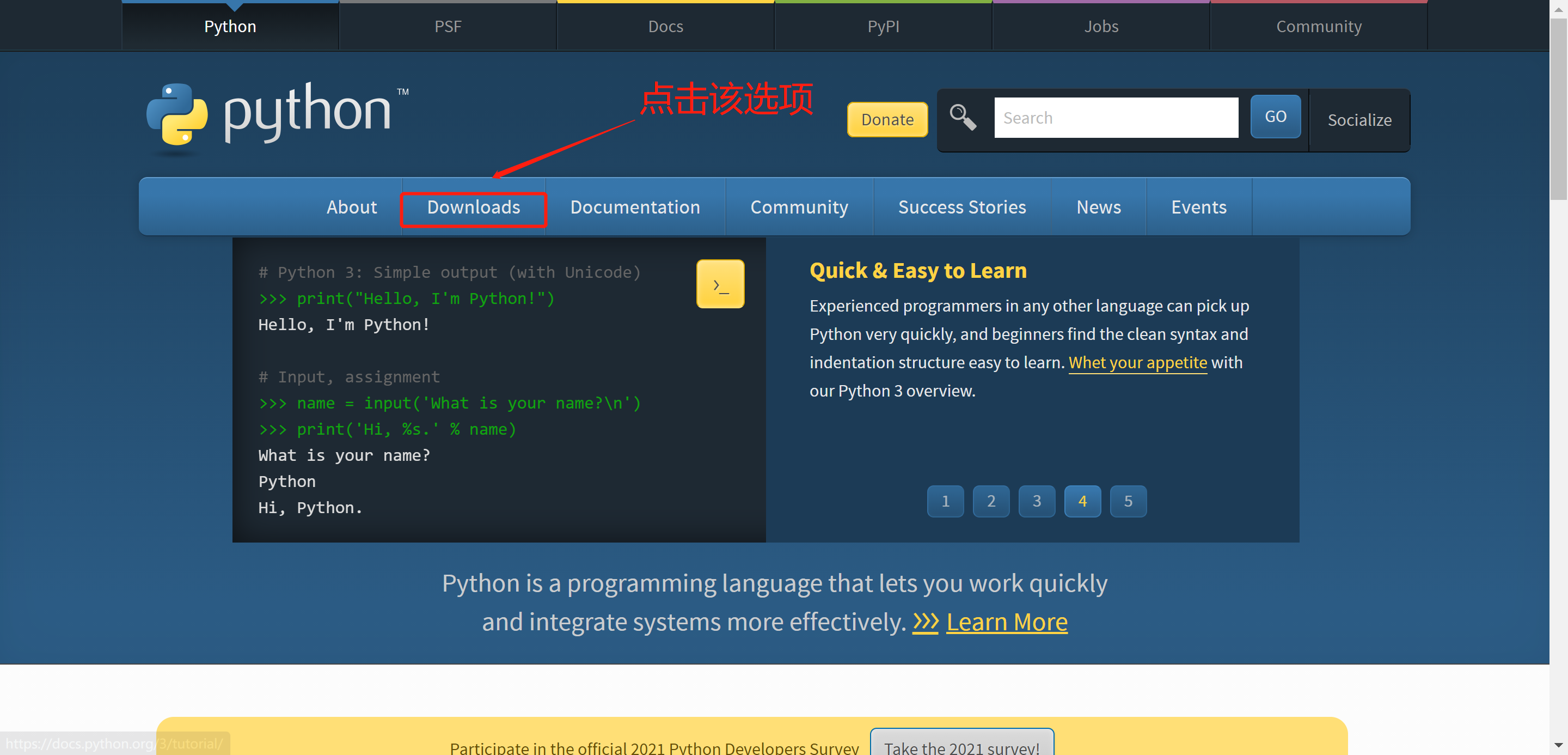Open the Jobs top tab
Viewport: 1568px width, 755px height.
(1101, 26)
